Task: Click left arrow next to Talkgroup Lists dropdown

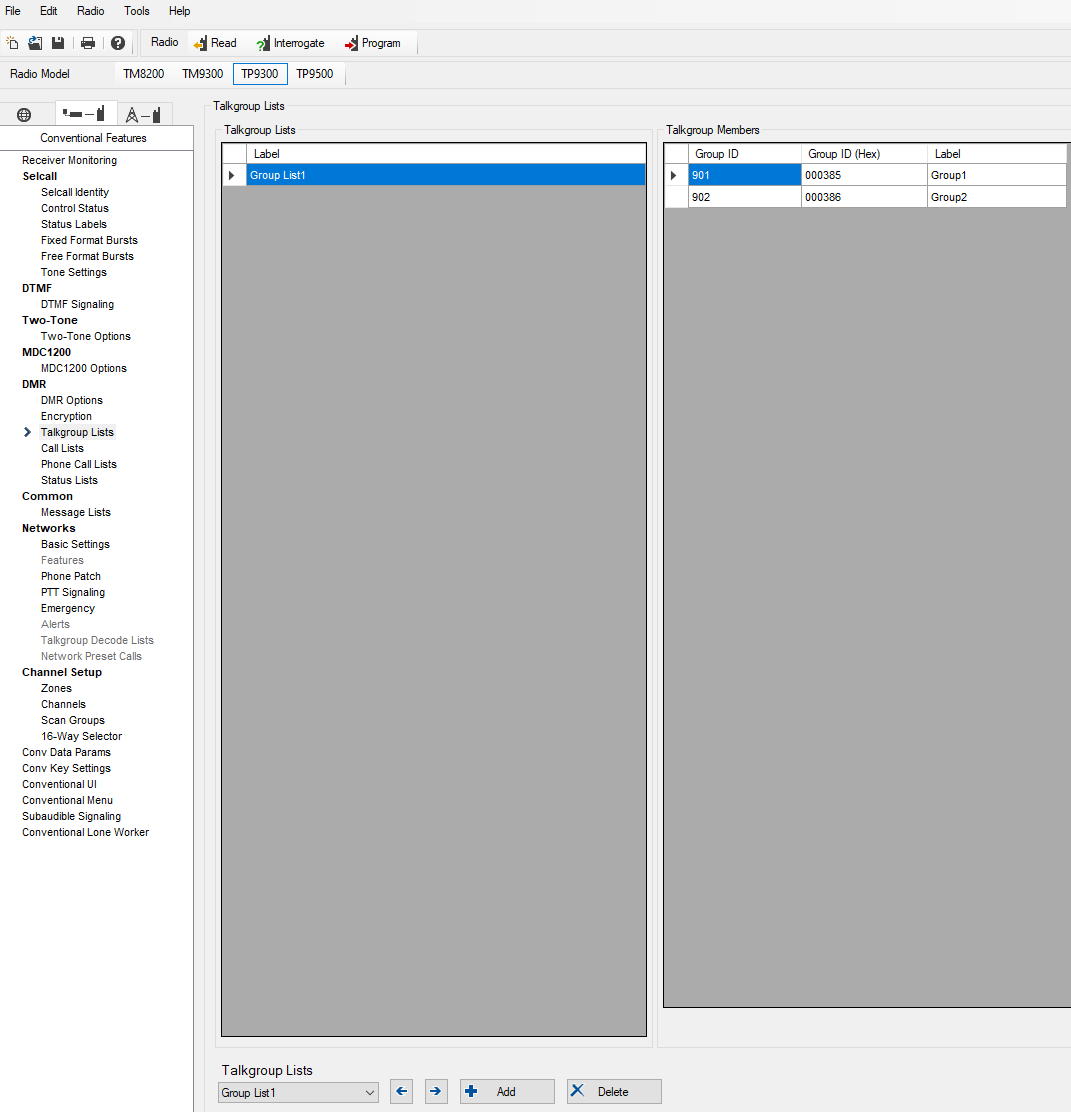Action: (x=401, y=1091)
